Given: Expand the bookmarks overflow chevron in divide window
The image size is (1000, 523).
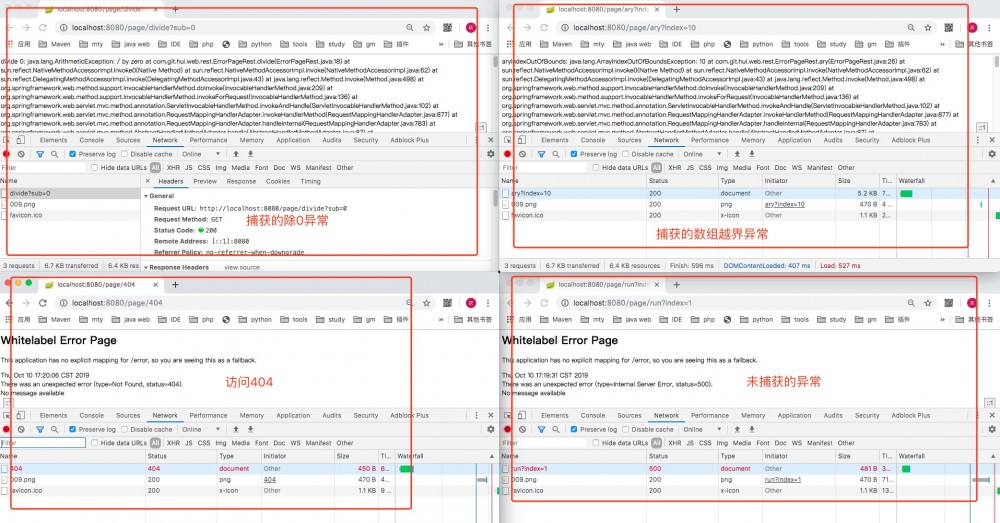Looking at the screenshot, I should (441, 44).
